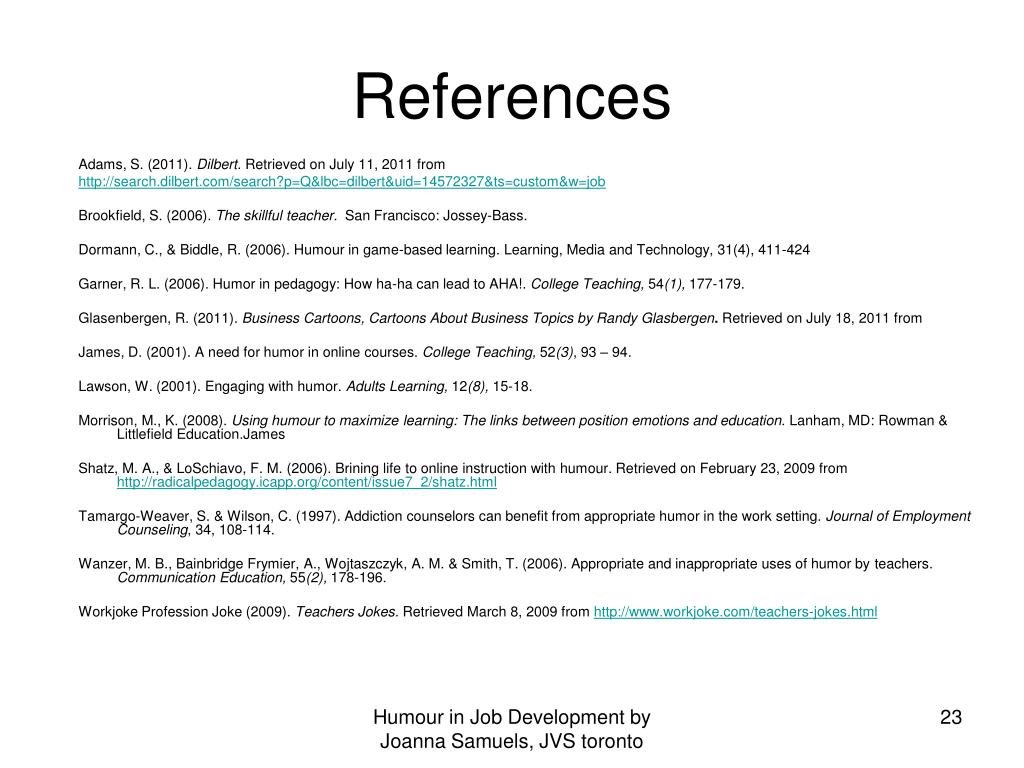The height and width of the screenshot is (768, 1024).
Task: Click the slide number 23
Action: pos(950,717)
